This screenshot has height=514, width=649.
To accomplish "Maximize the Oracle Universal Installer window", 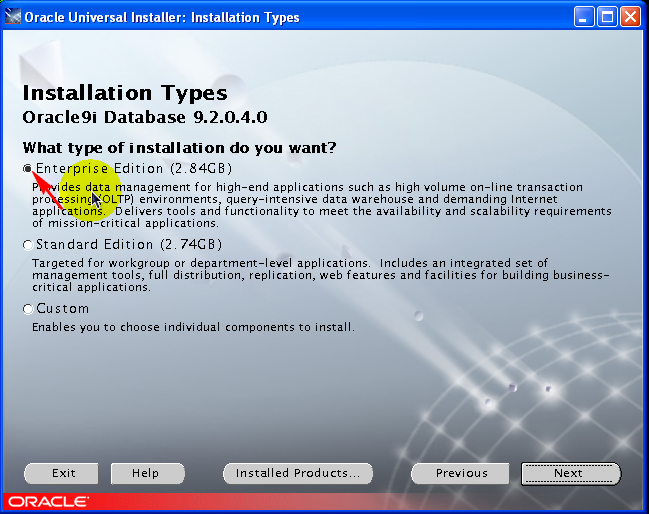I will [607, 17].
